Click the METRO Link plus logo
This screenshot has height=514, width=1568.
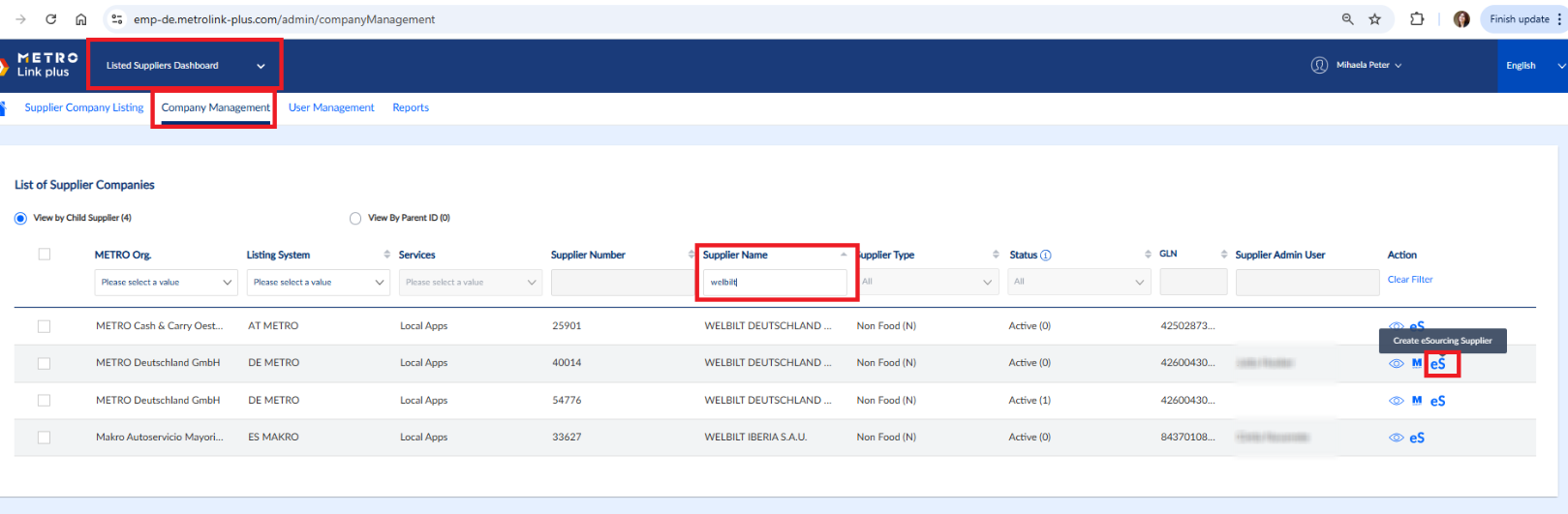click(41, 65)
